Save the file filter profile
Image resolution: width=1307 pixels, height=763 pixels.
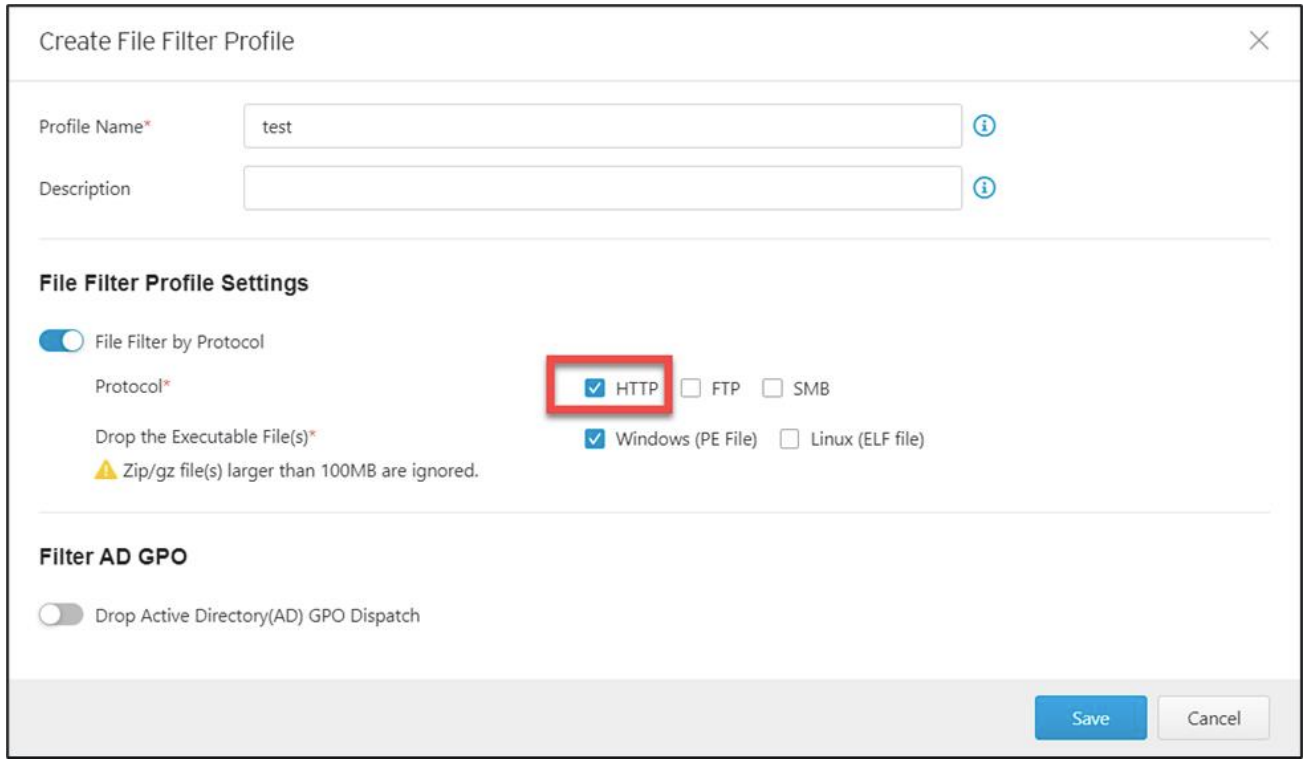1090,718
